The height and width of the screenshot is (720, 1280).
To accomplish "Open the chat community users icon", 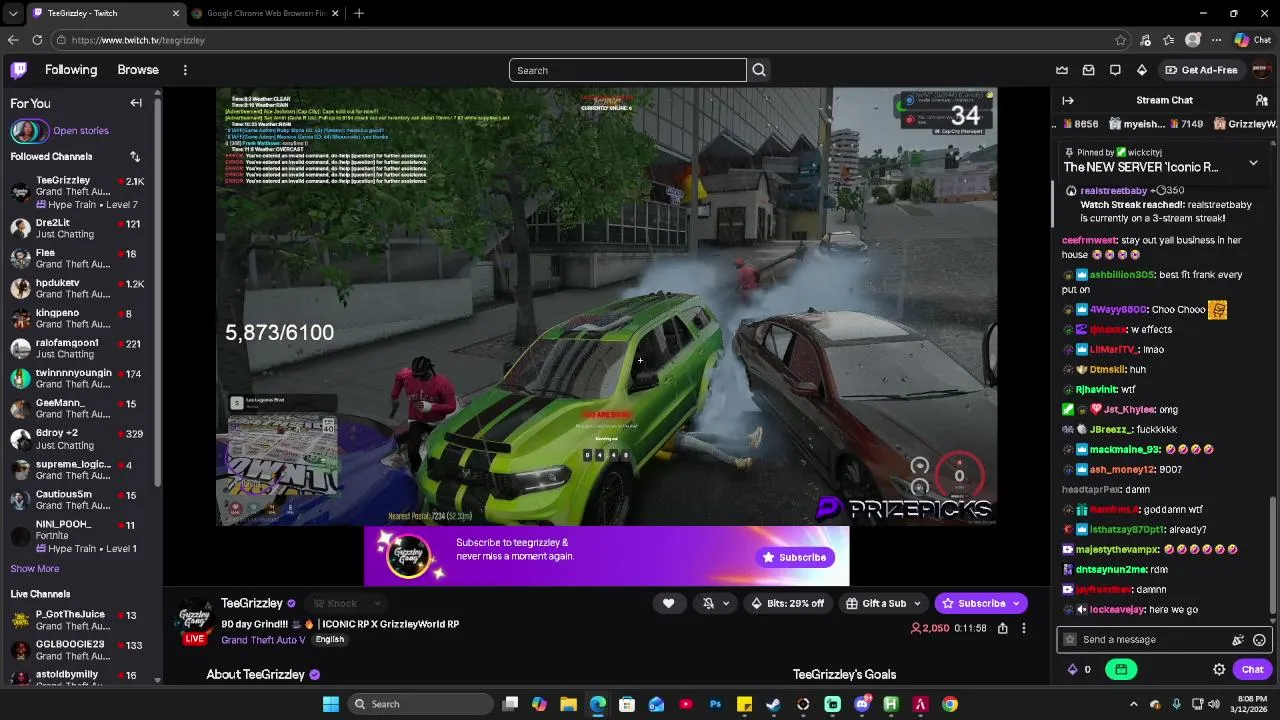I will 1262,100.
